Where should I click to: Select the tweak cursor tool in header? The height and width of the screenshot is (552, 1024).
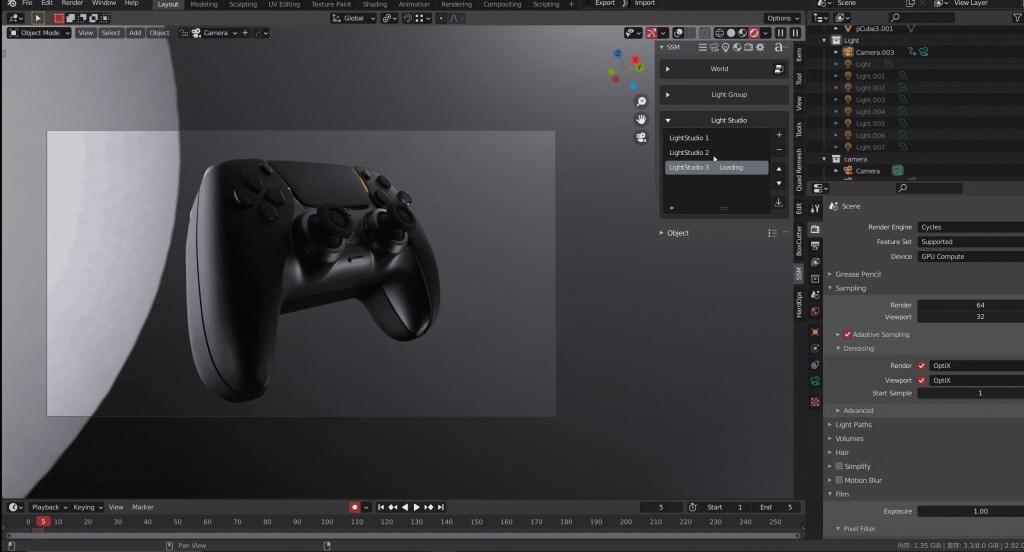[x=37, y=18]
